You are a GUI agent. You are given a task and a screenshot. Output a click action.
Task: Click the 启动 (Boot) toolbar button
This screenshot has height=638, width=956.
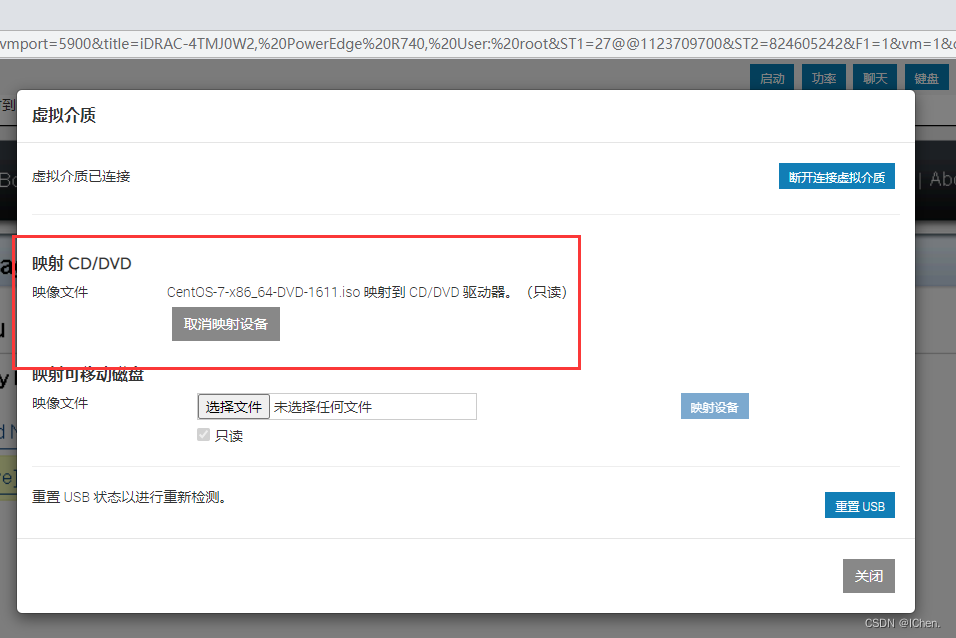coord(771,76)
